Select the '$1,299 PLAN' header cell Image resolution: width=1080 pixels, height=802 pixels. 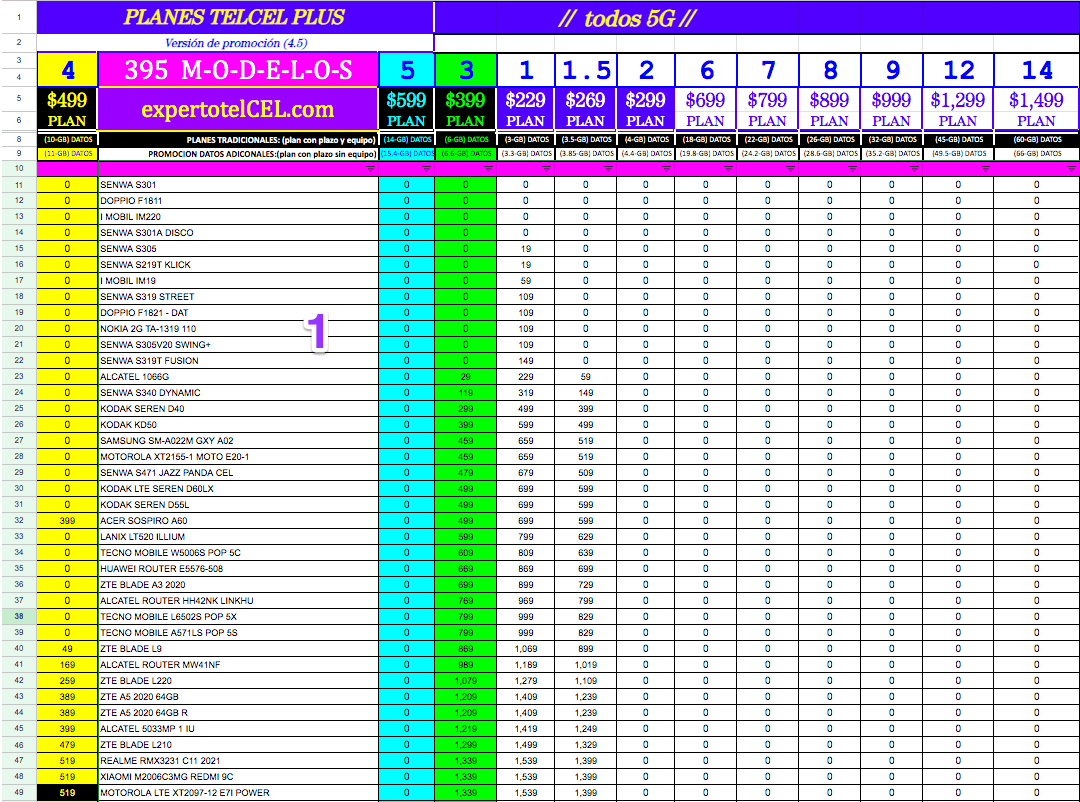click(958, 109)
